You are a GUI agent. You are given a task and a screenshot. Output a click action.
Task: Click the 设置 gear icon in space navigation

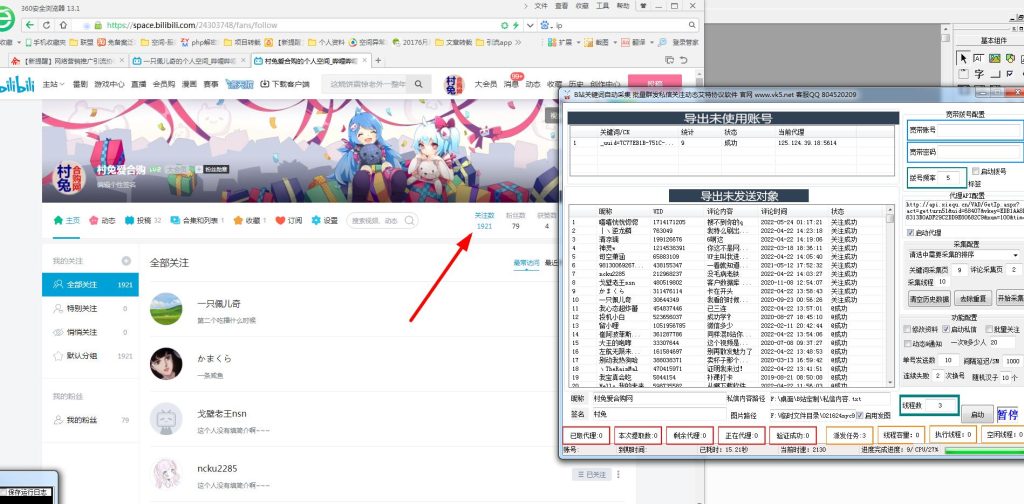[317, 220]
